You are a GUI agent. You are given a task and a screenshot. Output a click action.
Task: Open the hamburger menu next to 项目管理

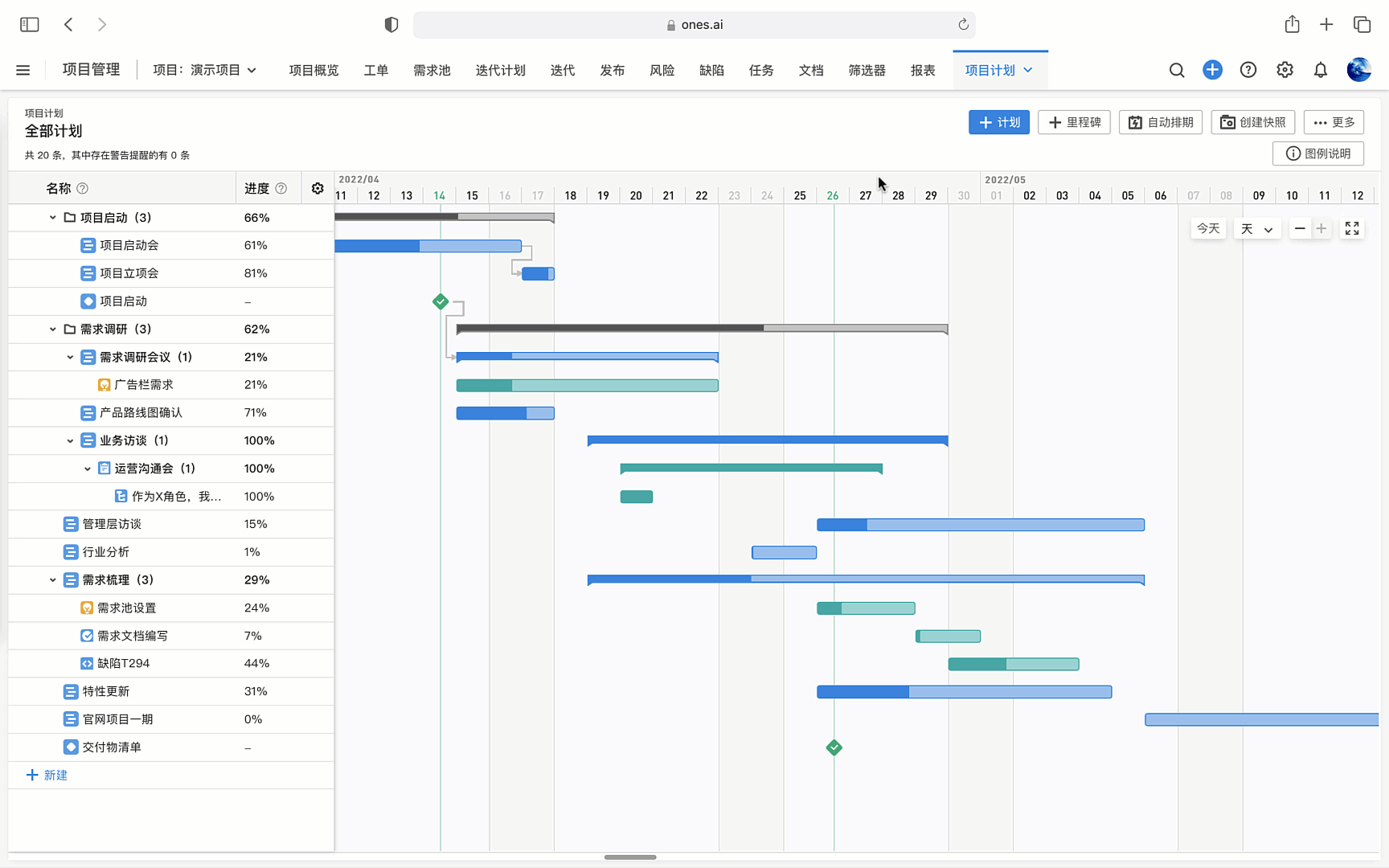(x=23, y=70)
